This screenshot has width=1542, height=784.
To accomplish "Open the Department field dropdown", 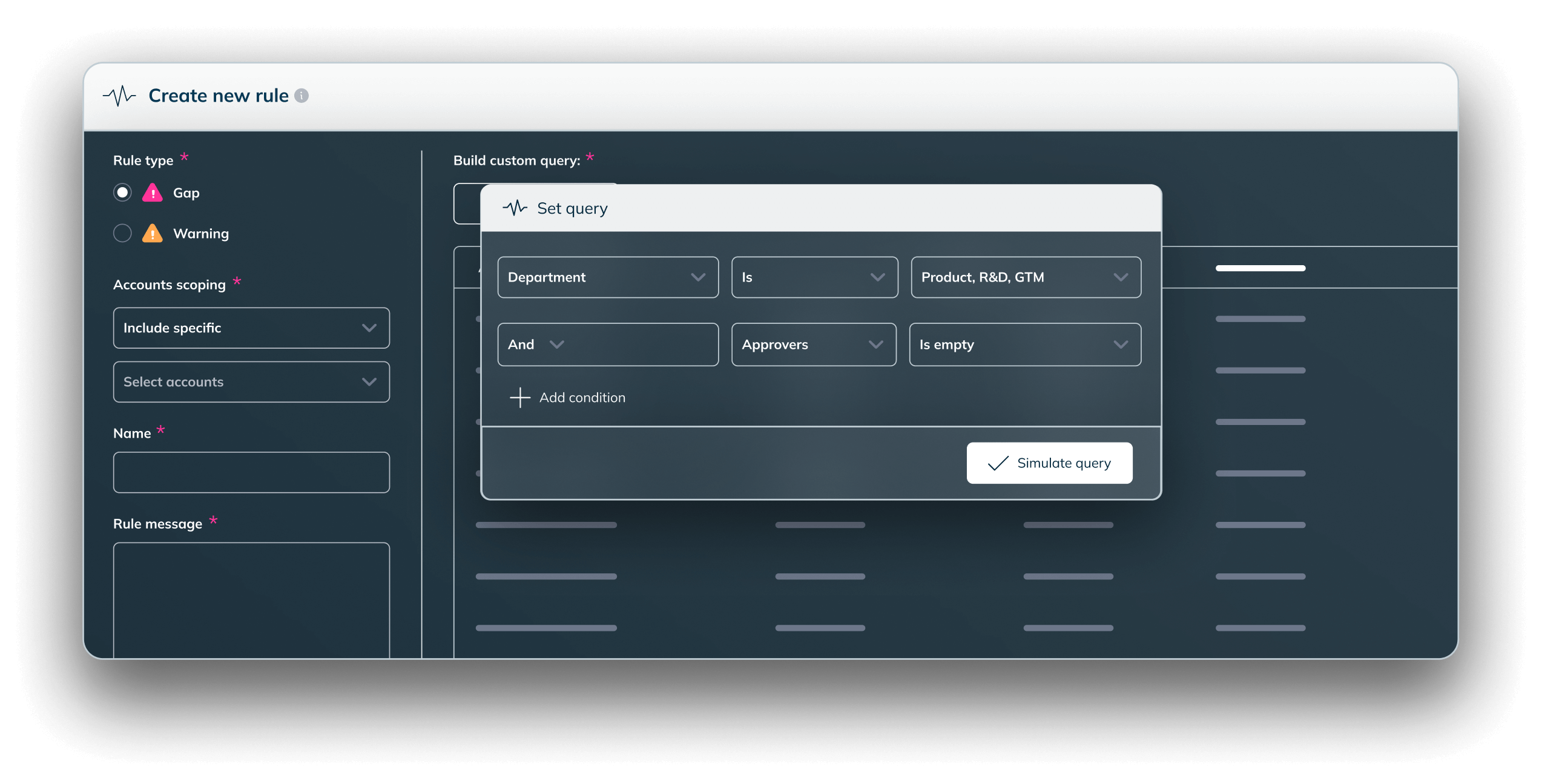I will pos(607,277).
